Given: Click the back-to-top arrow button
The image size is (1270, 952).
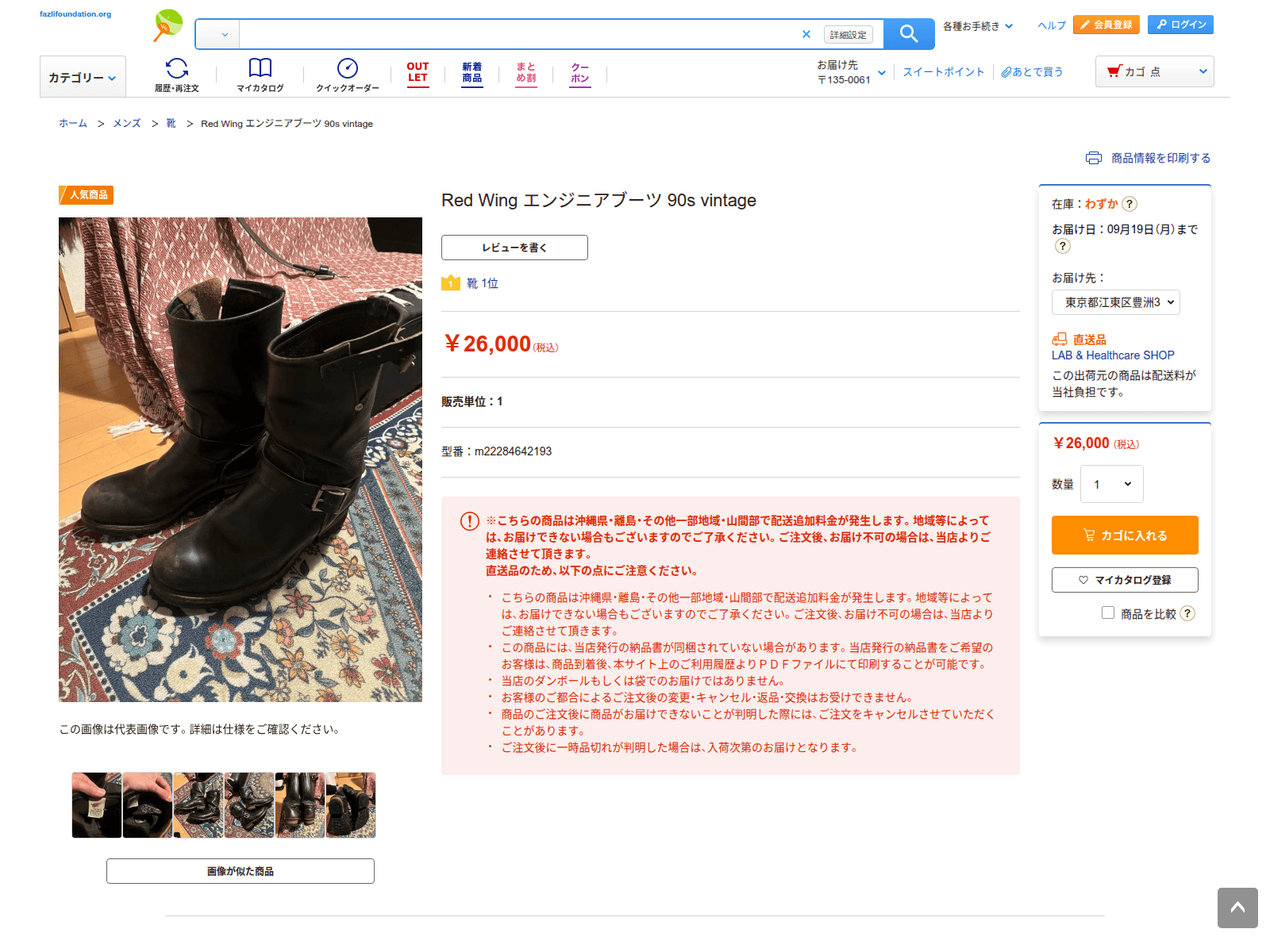Looking at the screenshot, I should [1237, 908].
